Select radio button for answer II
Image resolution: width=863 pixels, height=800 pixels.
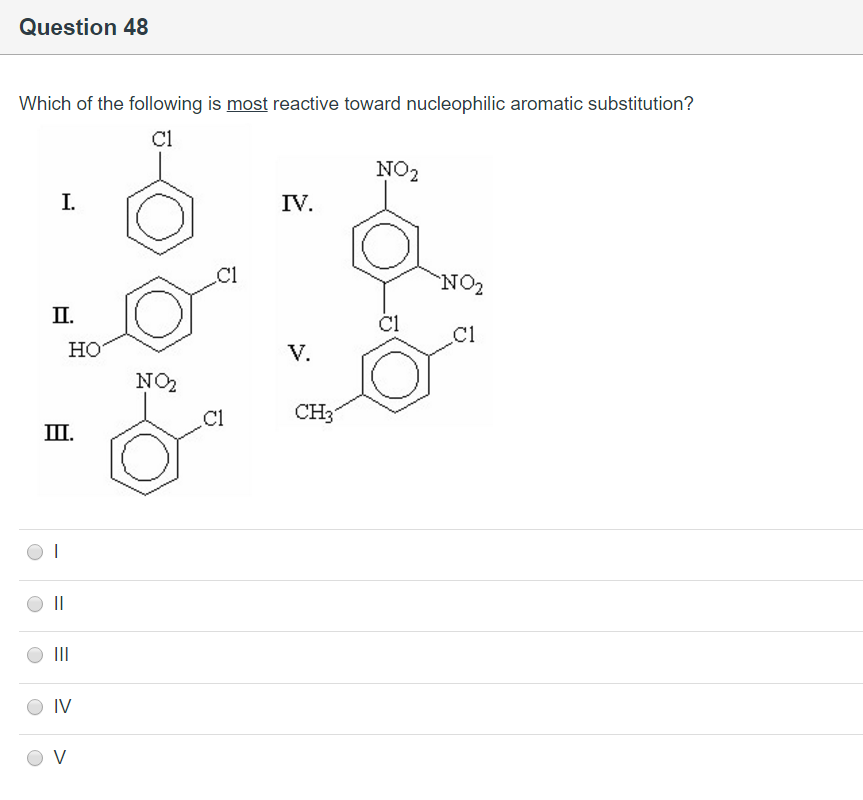[x=33, y=602]
